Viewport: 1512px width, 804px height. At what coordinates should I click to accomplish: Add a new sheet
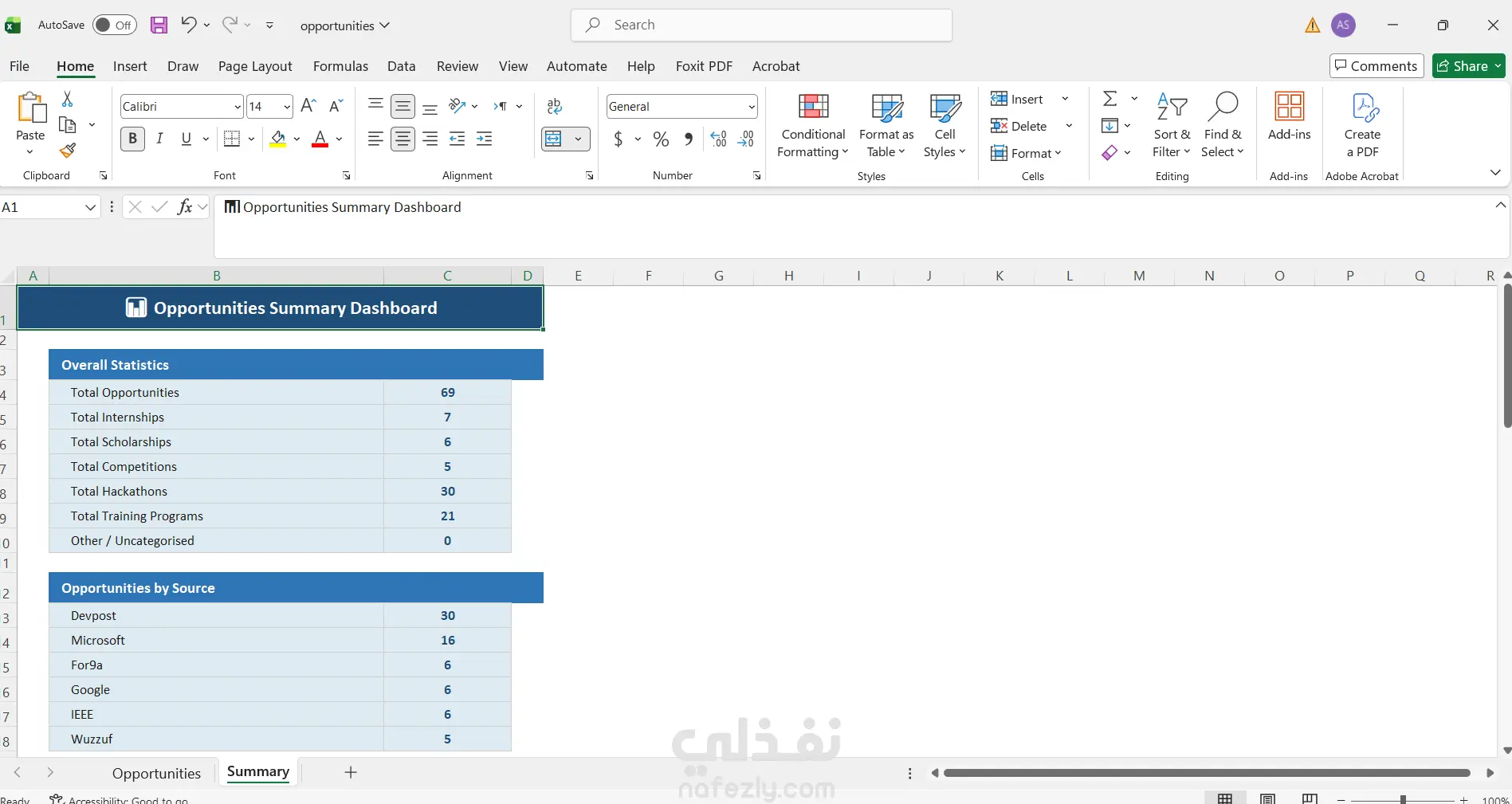click(351, 772)
